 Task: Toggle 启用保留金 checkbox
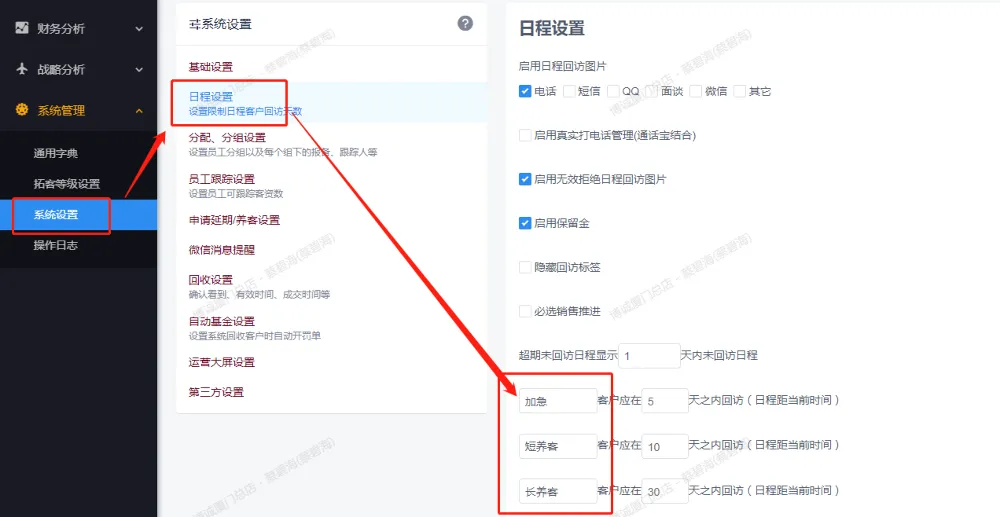(x=525, y=223)
